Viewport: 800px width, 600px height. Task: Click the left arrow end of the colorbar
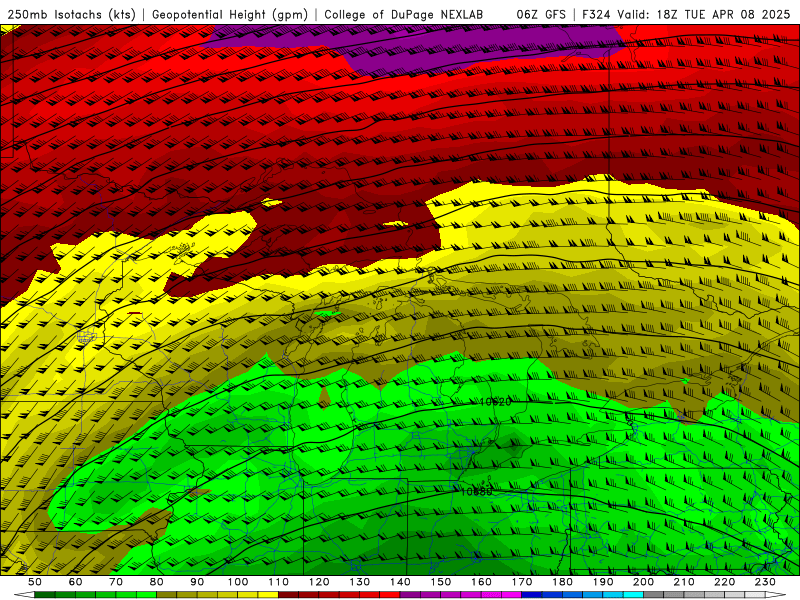point(24,594)
